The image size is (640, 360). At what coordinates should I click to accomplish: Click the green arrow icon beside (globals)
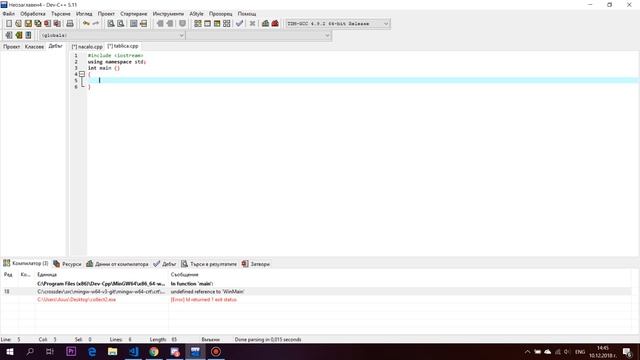click(18, 36)
